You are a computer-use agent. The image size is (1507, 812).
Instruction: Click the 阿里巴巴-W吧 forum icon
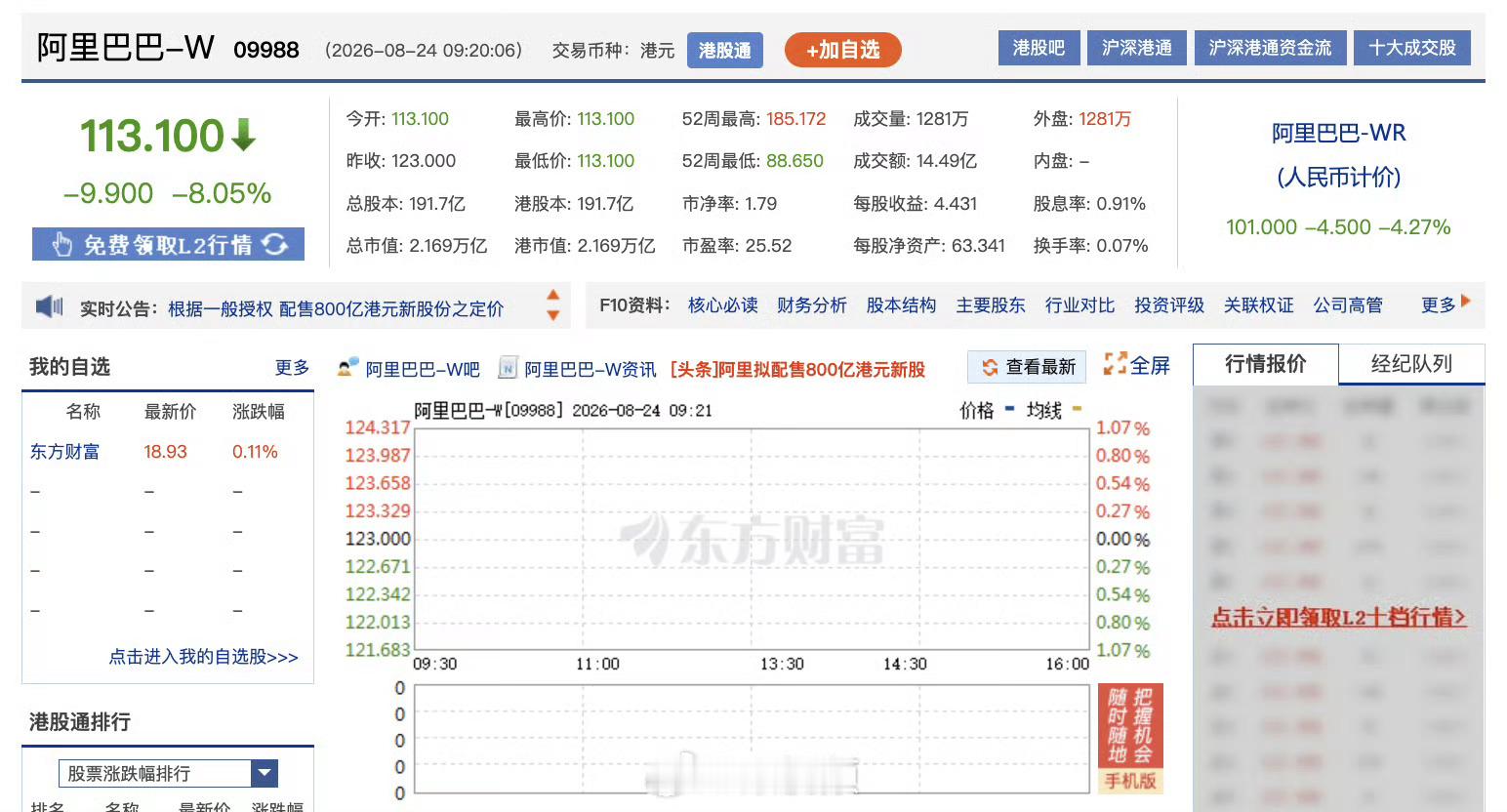pyautogui.click(x=347, y=368)
